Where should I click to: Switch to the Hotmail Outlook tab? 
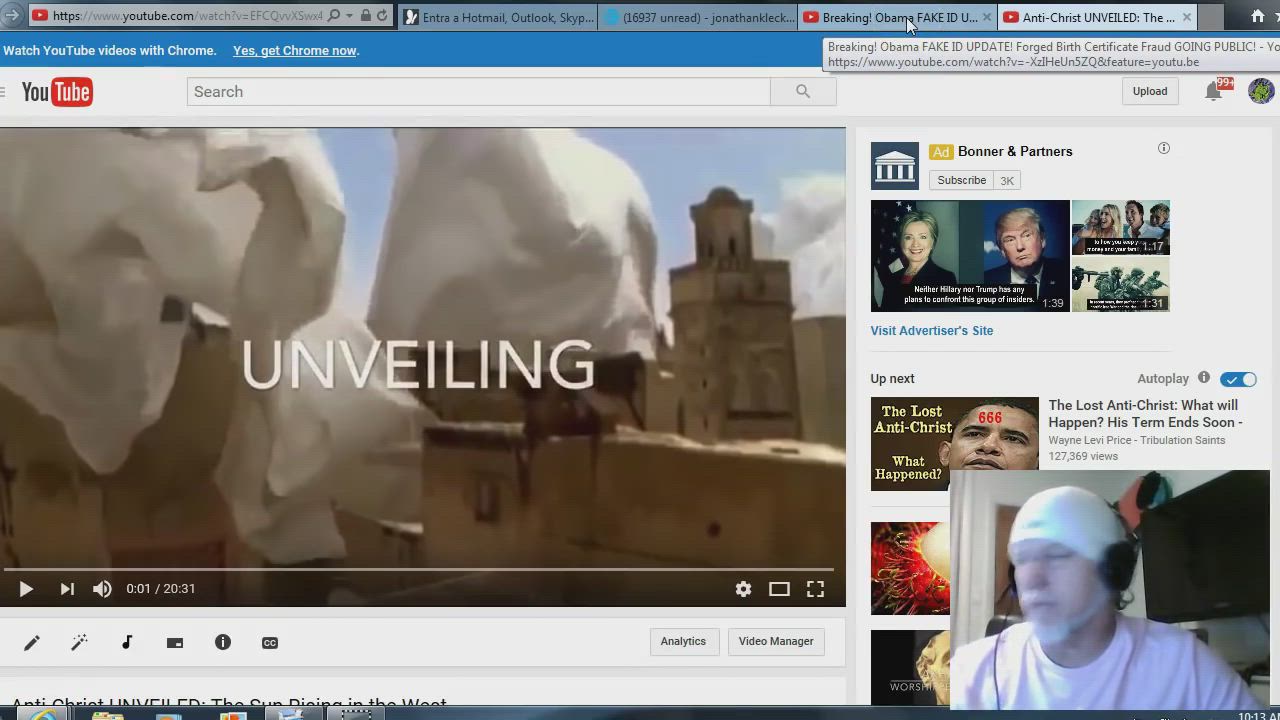500,17
